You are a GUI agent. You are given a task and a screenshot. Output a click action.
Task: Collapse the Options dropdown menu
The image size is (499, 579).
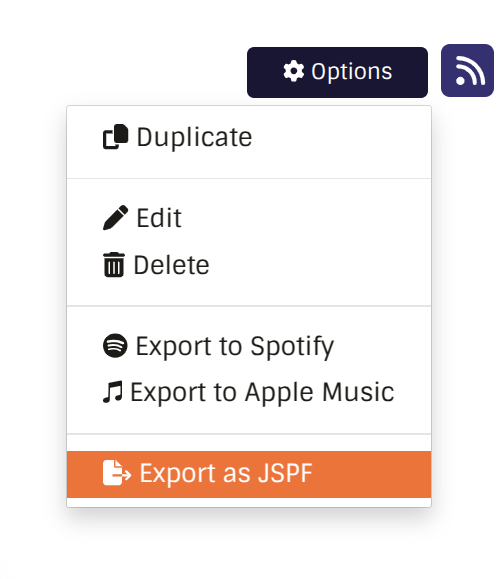click(x=337, y=72)
